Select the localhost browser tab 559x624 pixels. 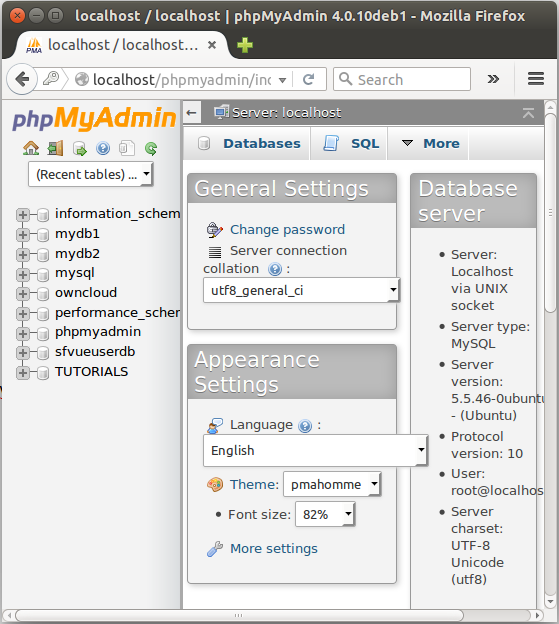pos(121,45)
